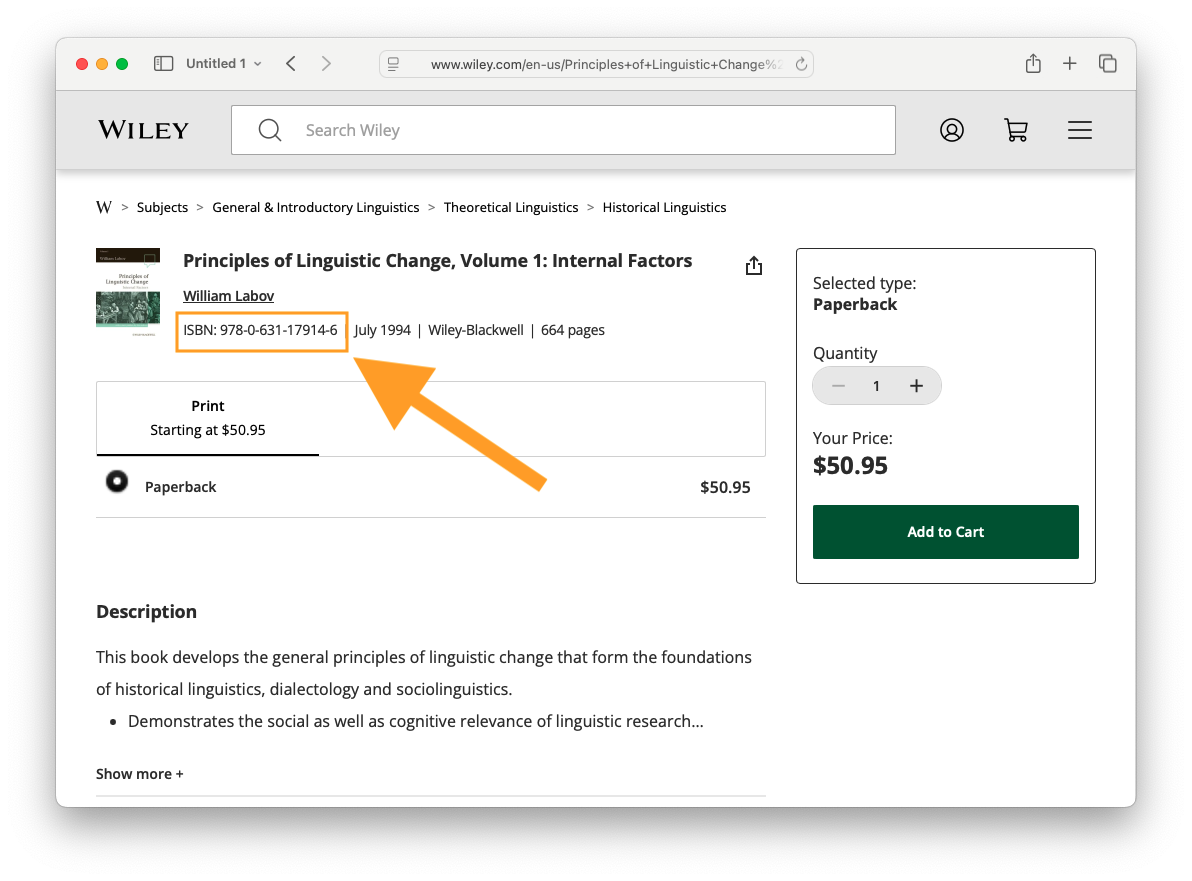Click the Add to Cart button
This screenshot has height=881, width=1192.
pyautogui.click(x=945, y=532)
